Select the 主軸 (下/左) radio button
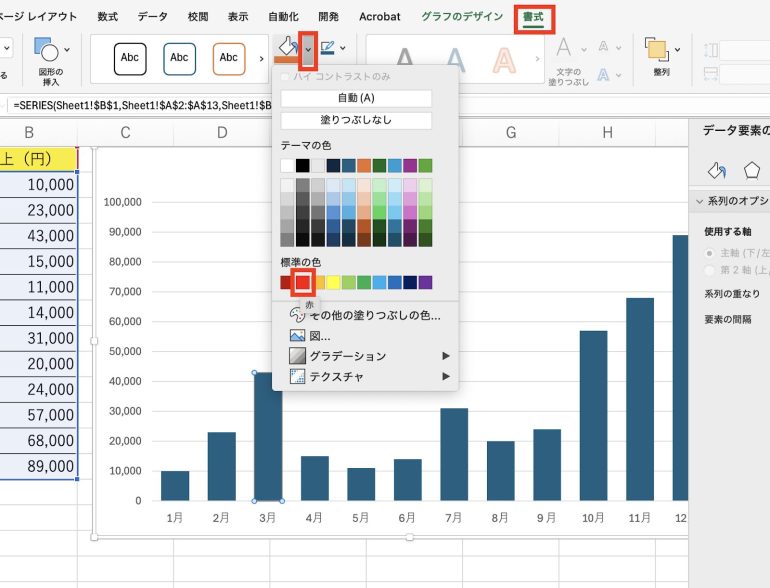770x588 pixels. pos(709,253)
